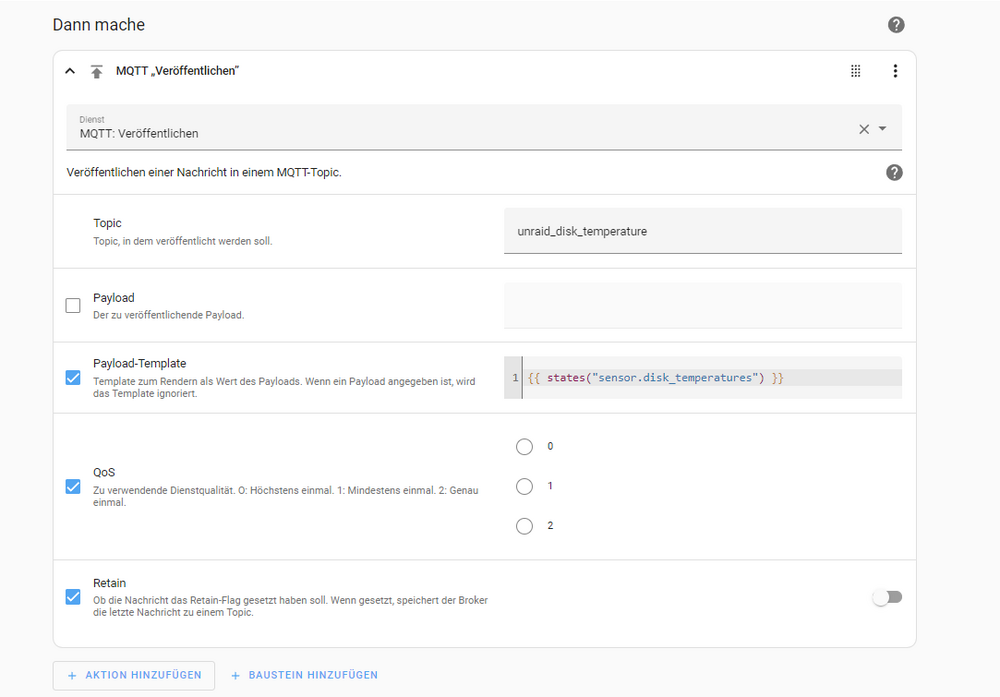Click plus icon of Baustein hinzufügen

(x=235, y=675)
